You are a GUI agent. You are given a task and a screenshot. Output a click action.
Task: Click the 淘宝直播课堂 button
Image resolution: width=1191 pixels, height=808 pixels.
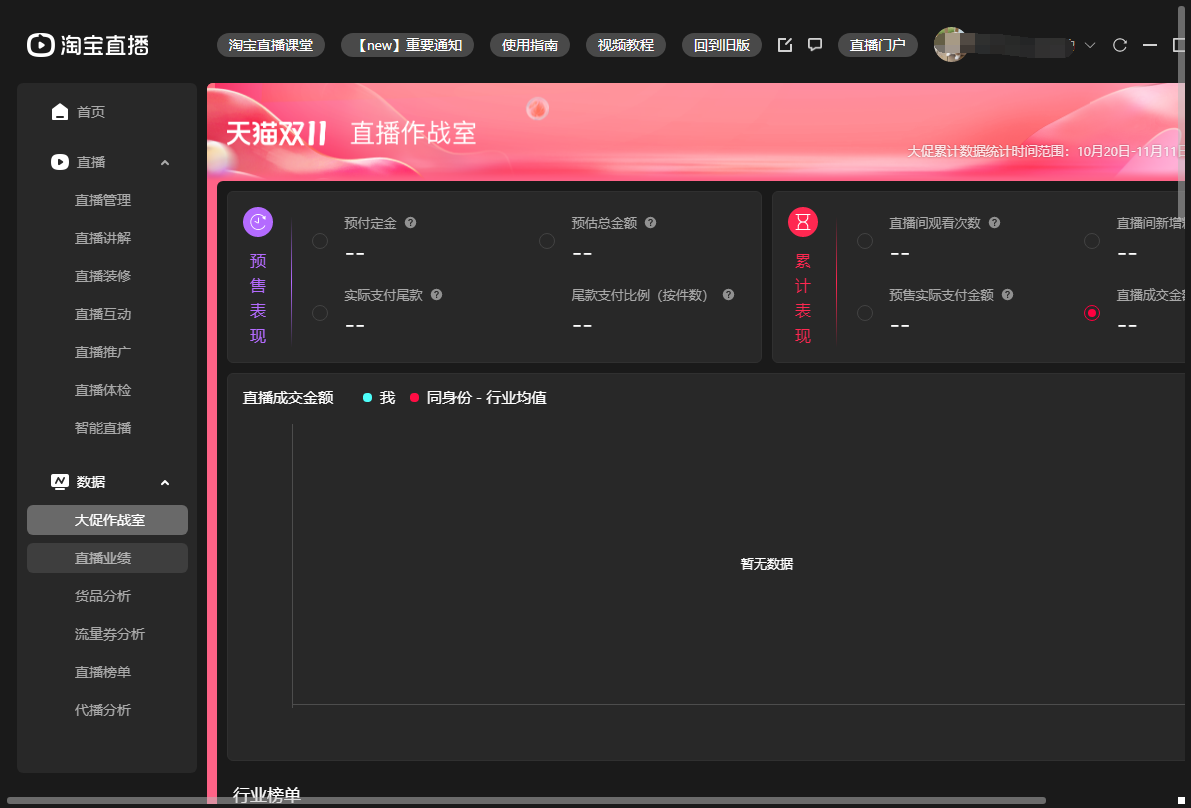(270, 45)
